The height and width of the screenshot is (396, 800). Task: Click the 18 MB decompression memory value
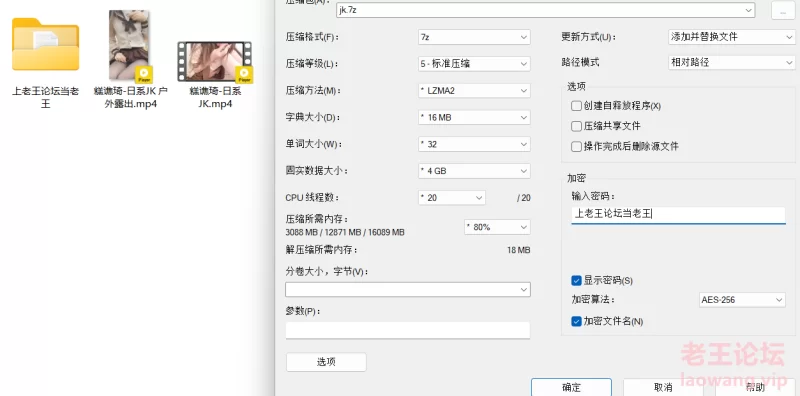[x=519, y=251]
